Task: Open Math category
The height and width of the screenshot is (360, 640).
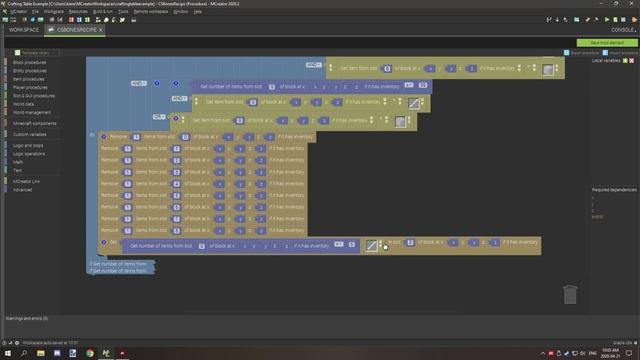Action: click(x=17, y=162)
